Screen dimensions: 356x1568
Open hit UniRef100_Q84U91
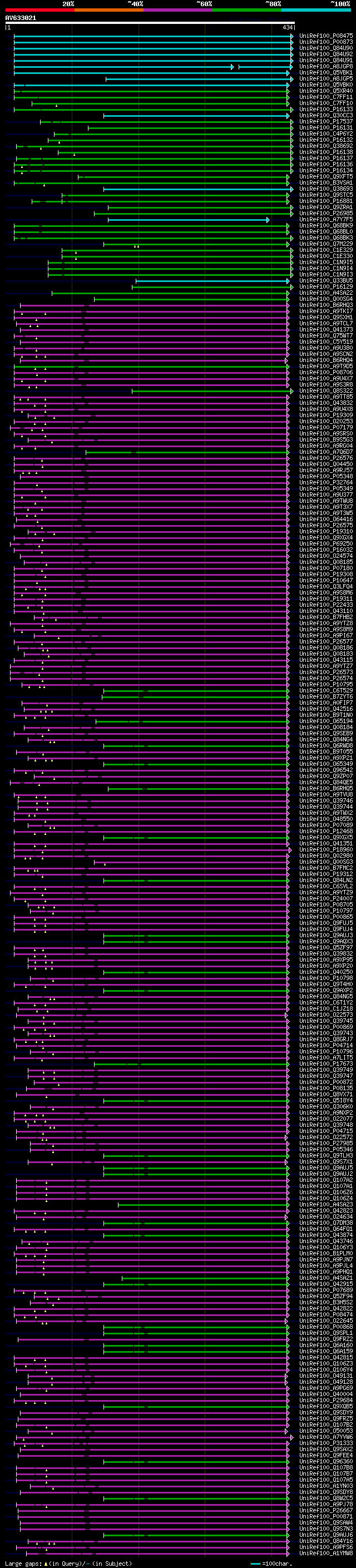coord(325,60)
